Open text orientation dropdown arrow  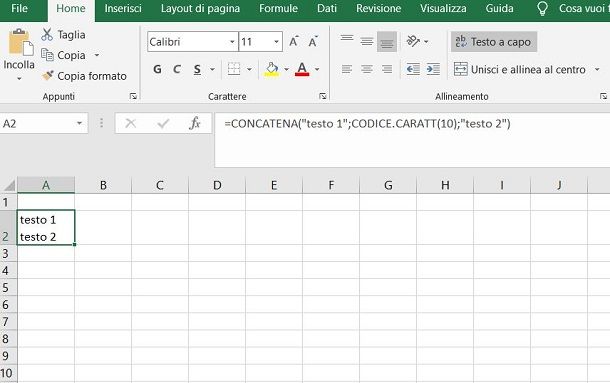point(426,41)
